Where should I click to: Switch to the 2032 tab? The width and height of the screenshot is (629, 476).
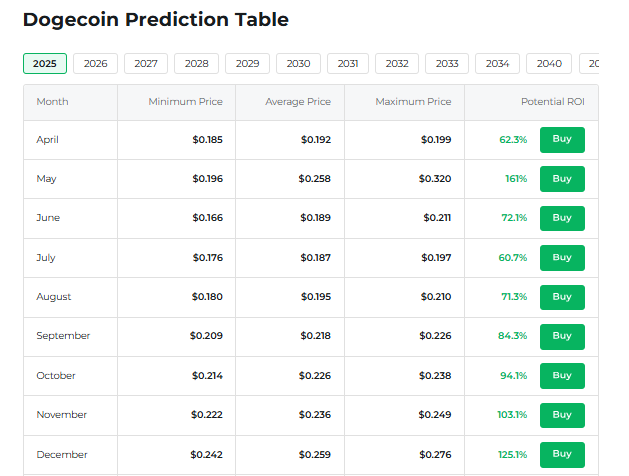(x=397, y=63)
